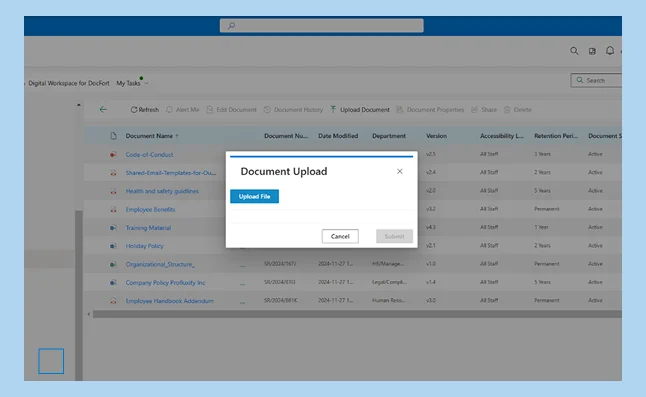Cancel the Document Upload dialog
646x397 pixels.
click(340, 236)
